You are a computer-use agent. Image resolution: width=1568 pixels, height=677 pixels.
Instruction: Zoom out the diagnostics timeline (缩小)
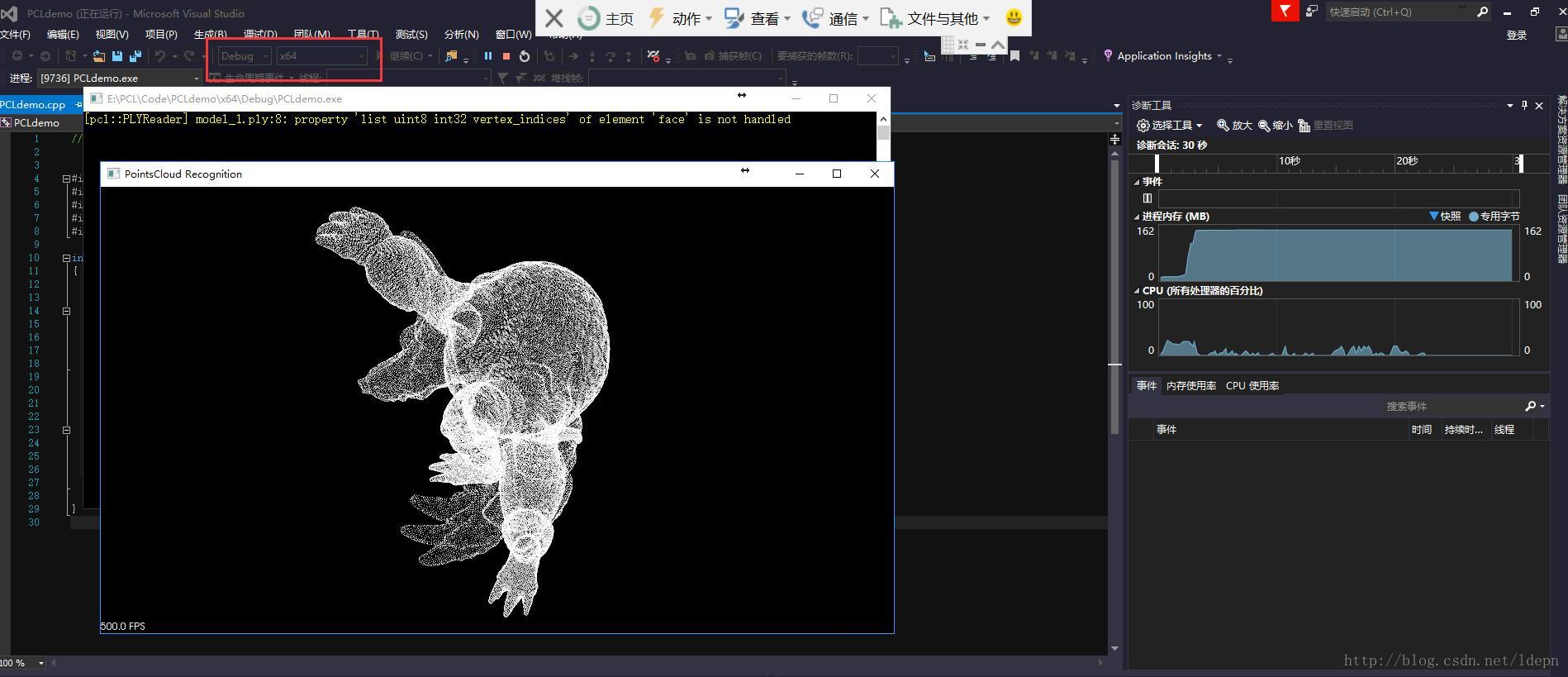click(x=1275, y=126)
